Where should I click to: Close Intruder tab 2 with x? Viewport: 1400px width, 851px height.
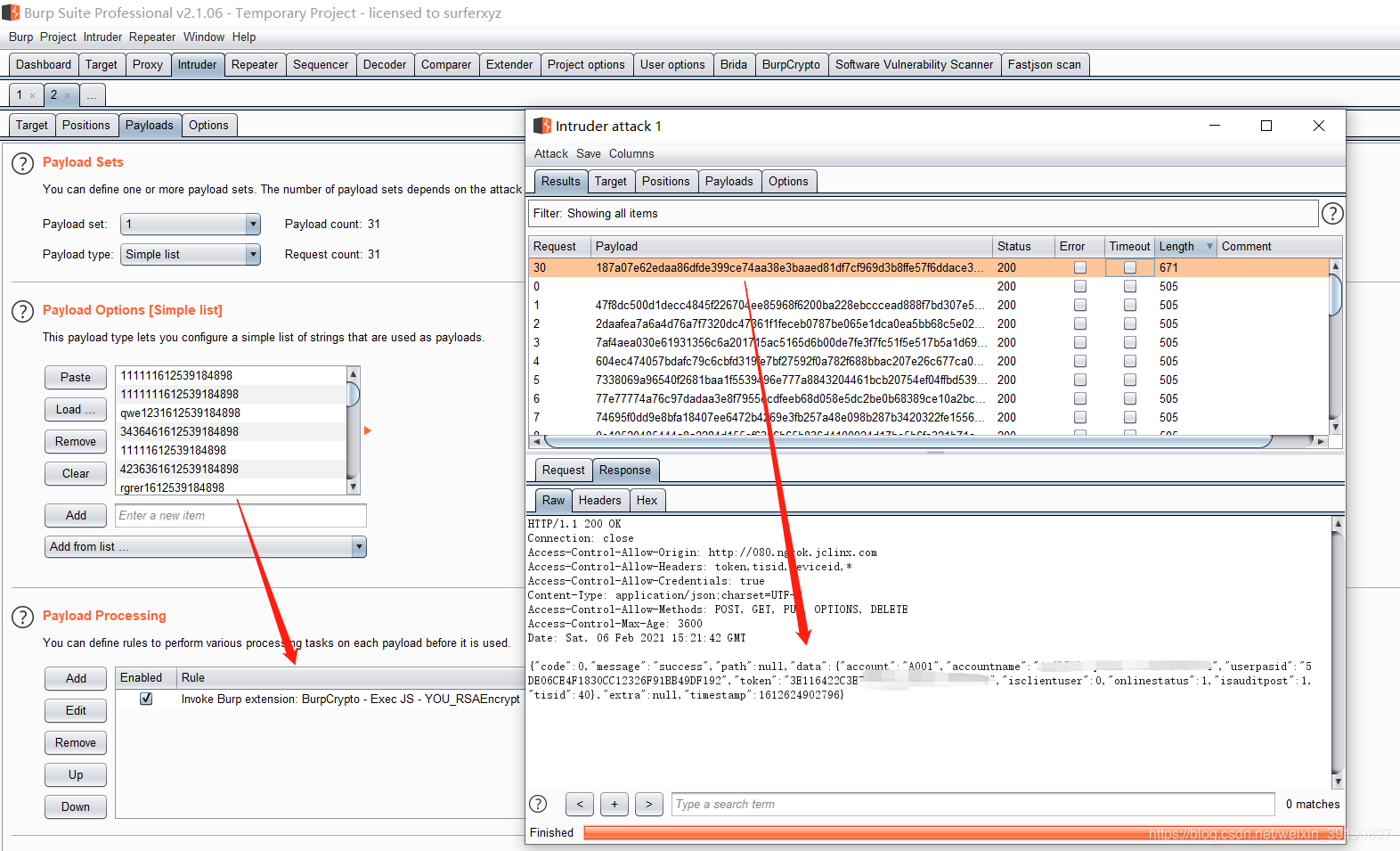[x=67, y=95]
